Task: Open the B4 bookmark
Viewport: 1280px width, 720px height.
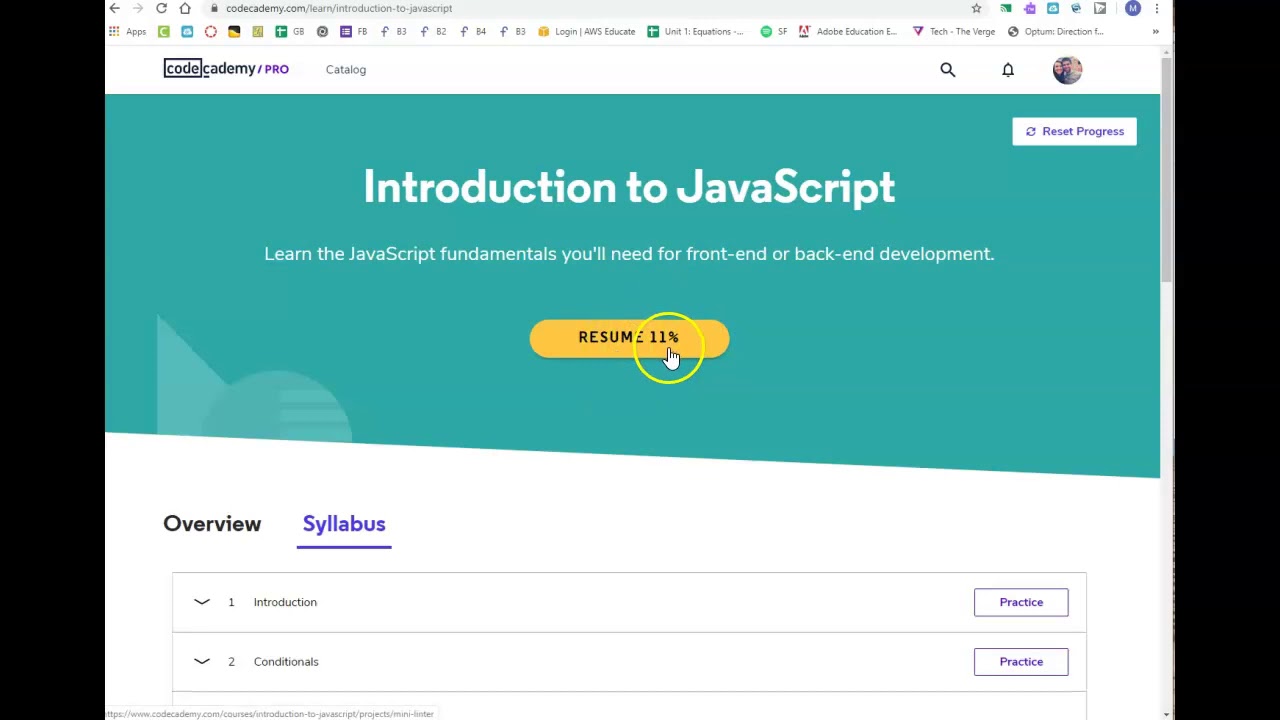Action: [473, 31]
